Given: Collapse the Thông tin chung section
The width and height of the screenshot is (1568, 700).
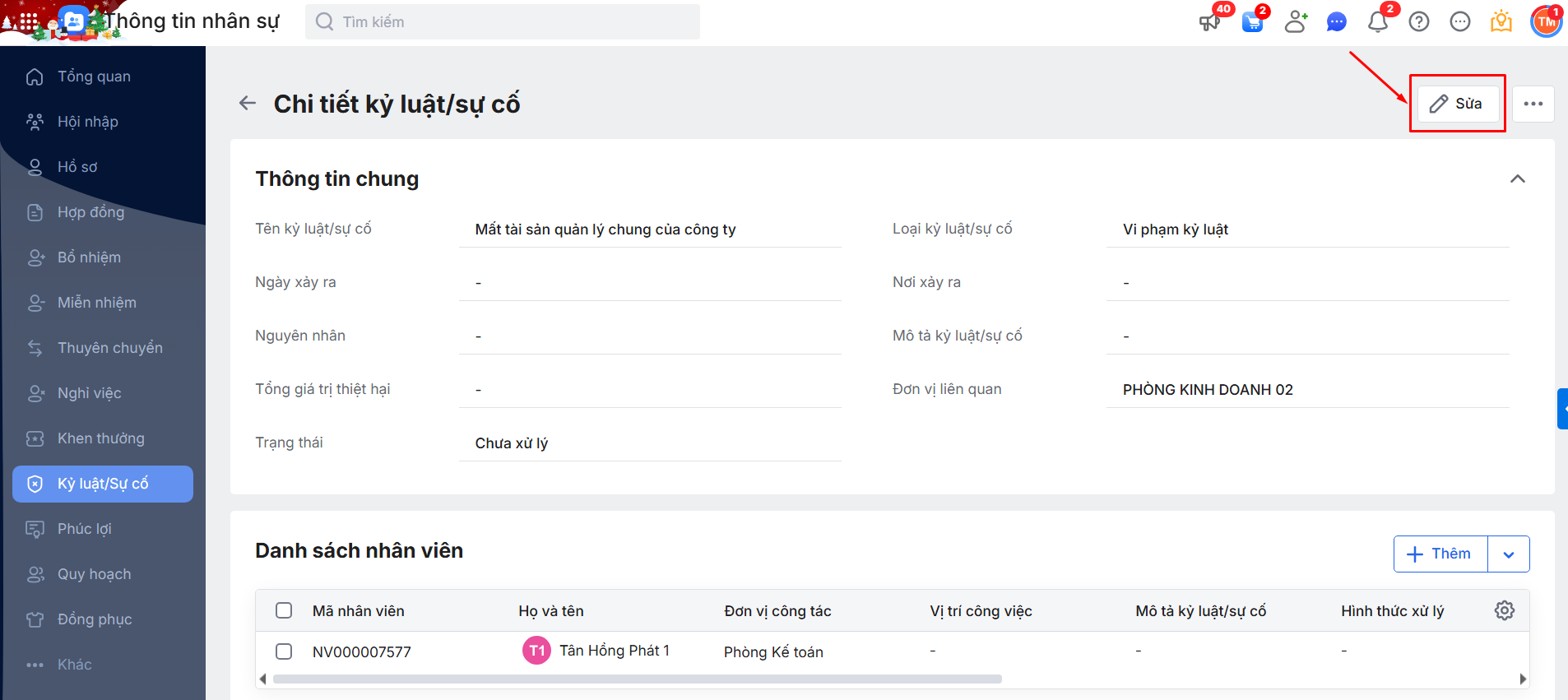Looking at the screenshot, I should tap(1518, 179).
